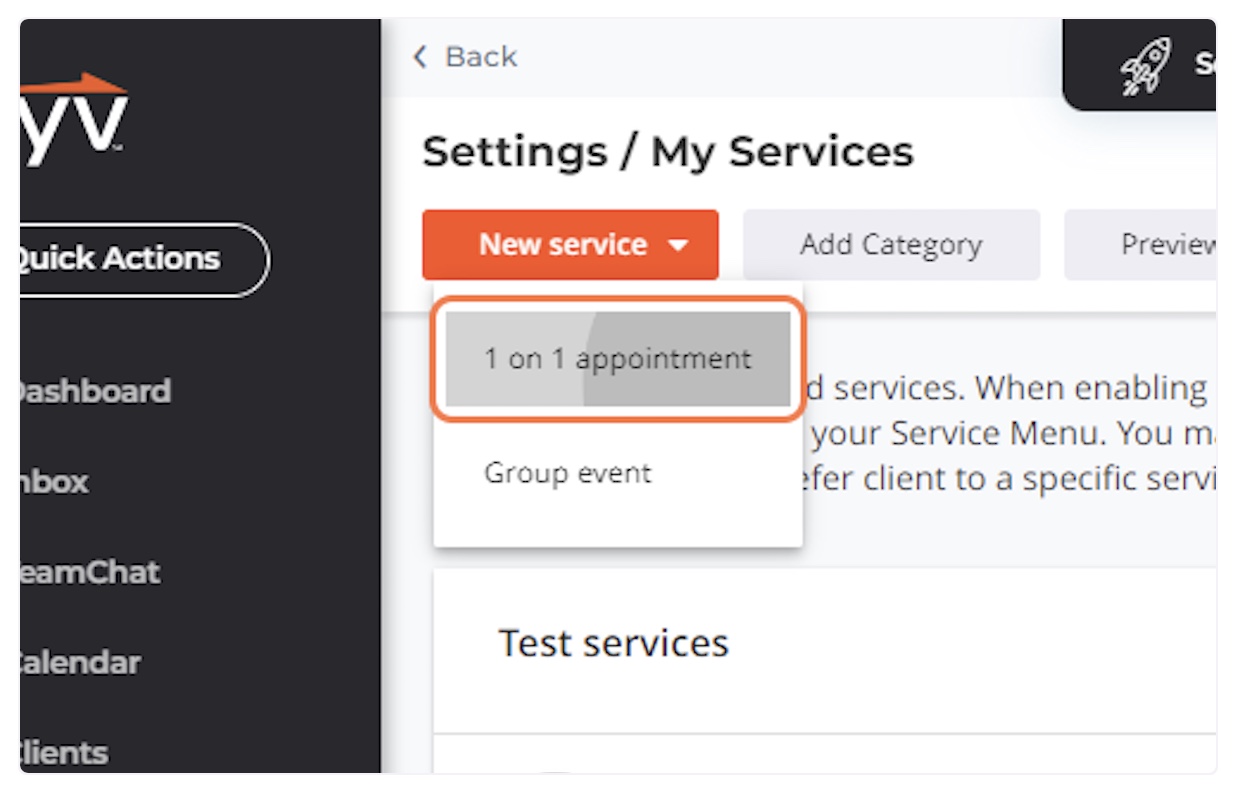Open the Preview button

pos(1140,245)
